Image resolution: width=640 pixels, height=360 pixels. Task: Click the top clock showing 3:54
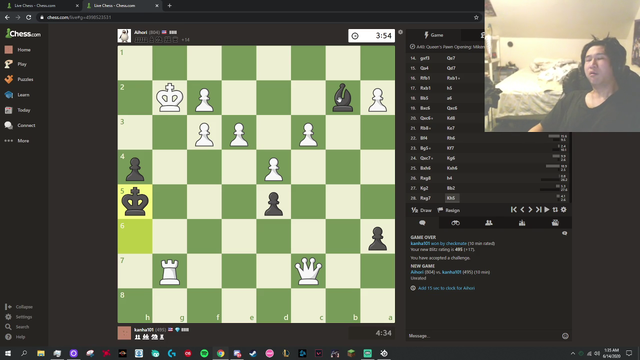371,36
